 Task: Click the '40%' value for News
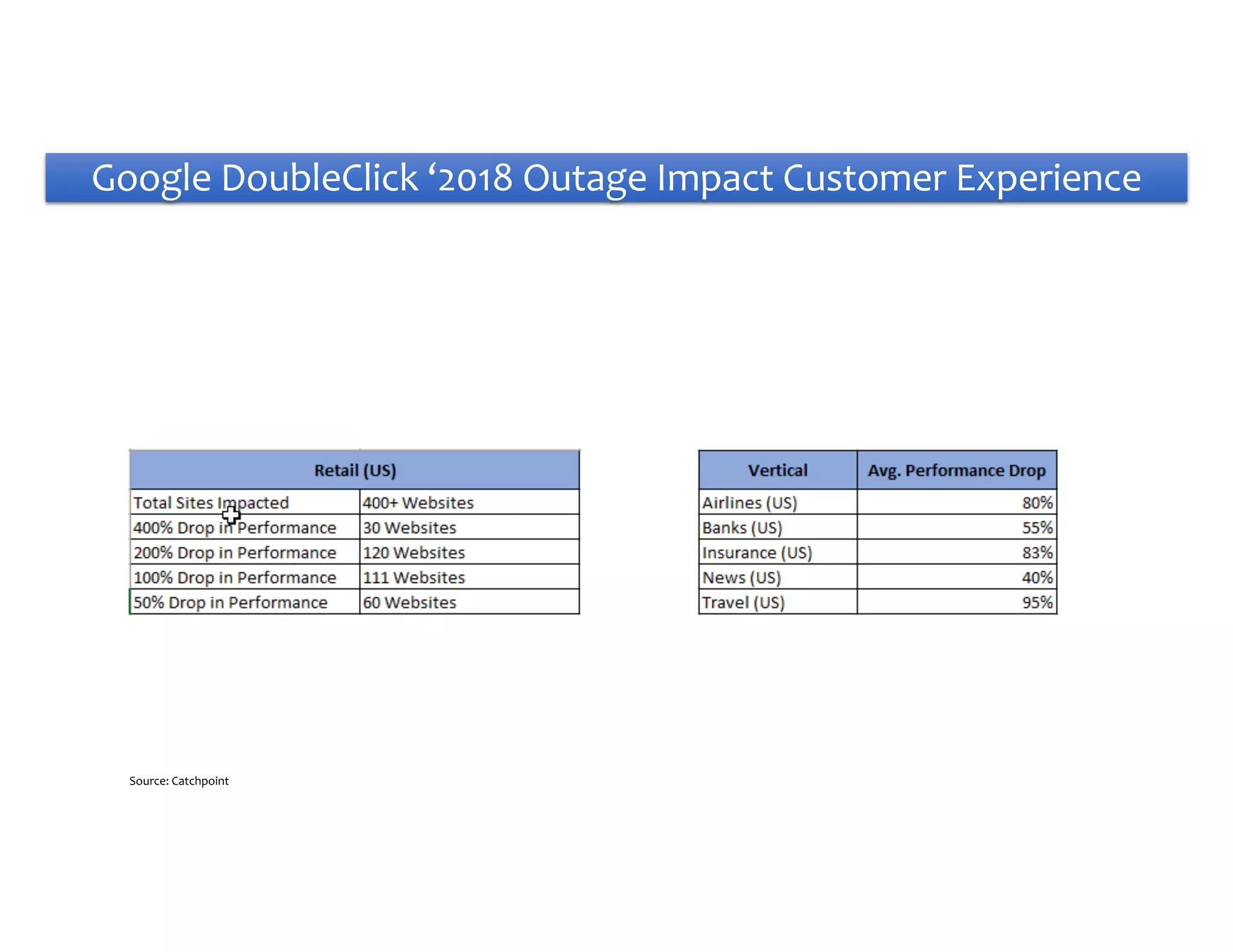click(957, 577)
